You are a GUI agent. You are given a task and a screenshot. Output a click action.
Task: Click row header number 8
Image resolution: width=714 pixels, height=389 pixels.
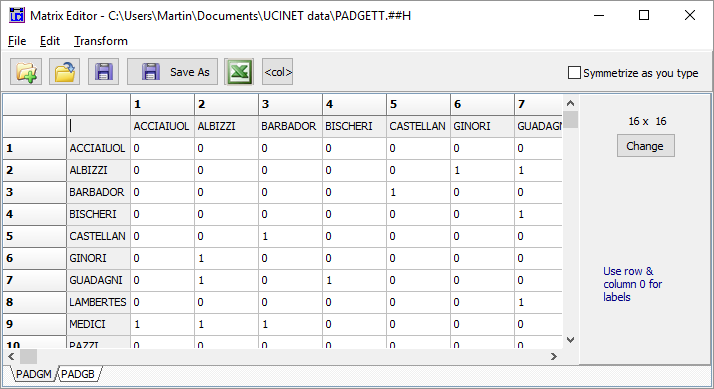(x=34, y=302)
